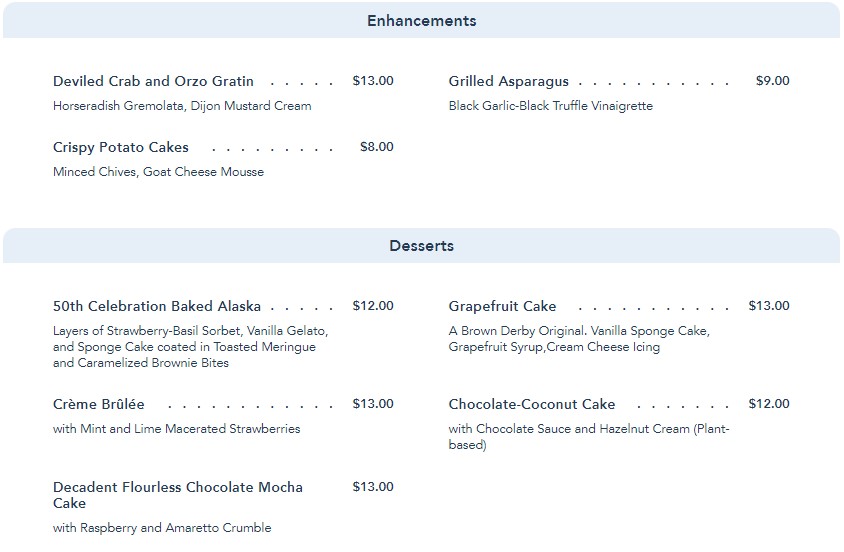Collapse the Desserts section header

(421, 246)
